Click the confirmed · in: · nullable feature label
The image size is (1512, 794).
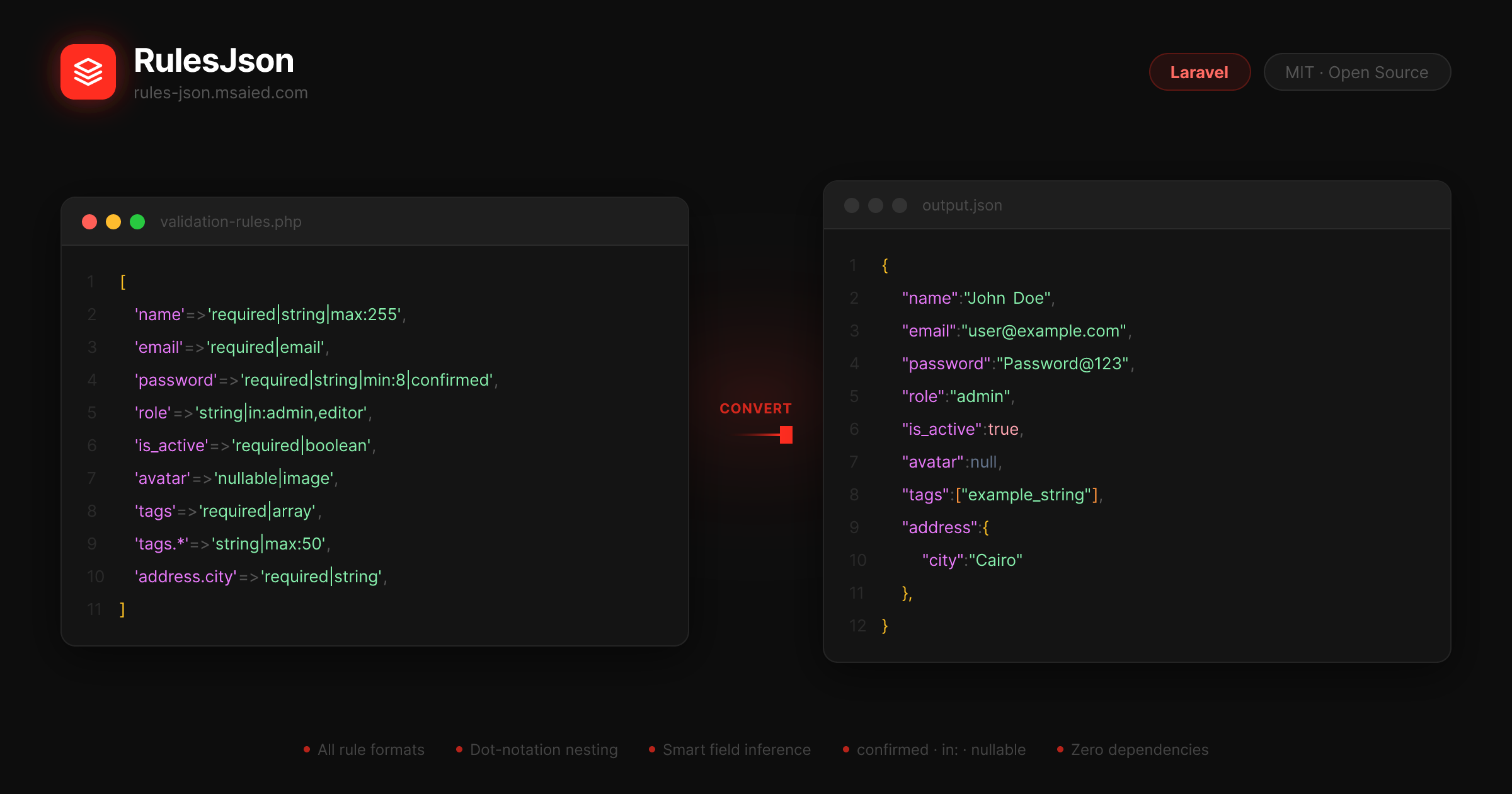[x=941, y=749]
